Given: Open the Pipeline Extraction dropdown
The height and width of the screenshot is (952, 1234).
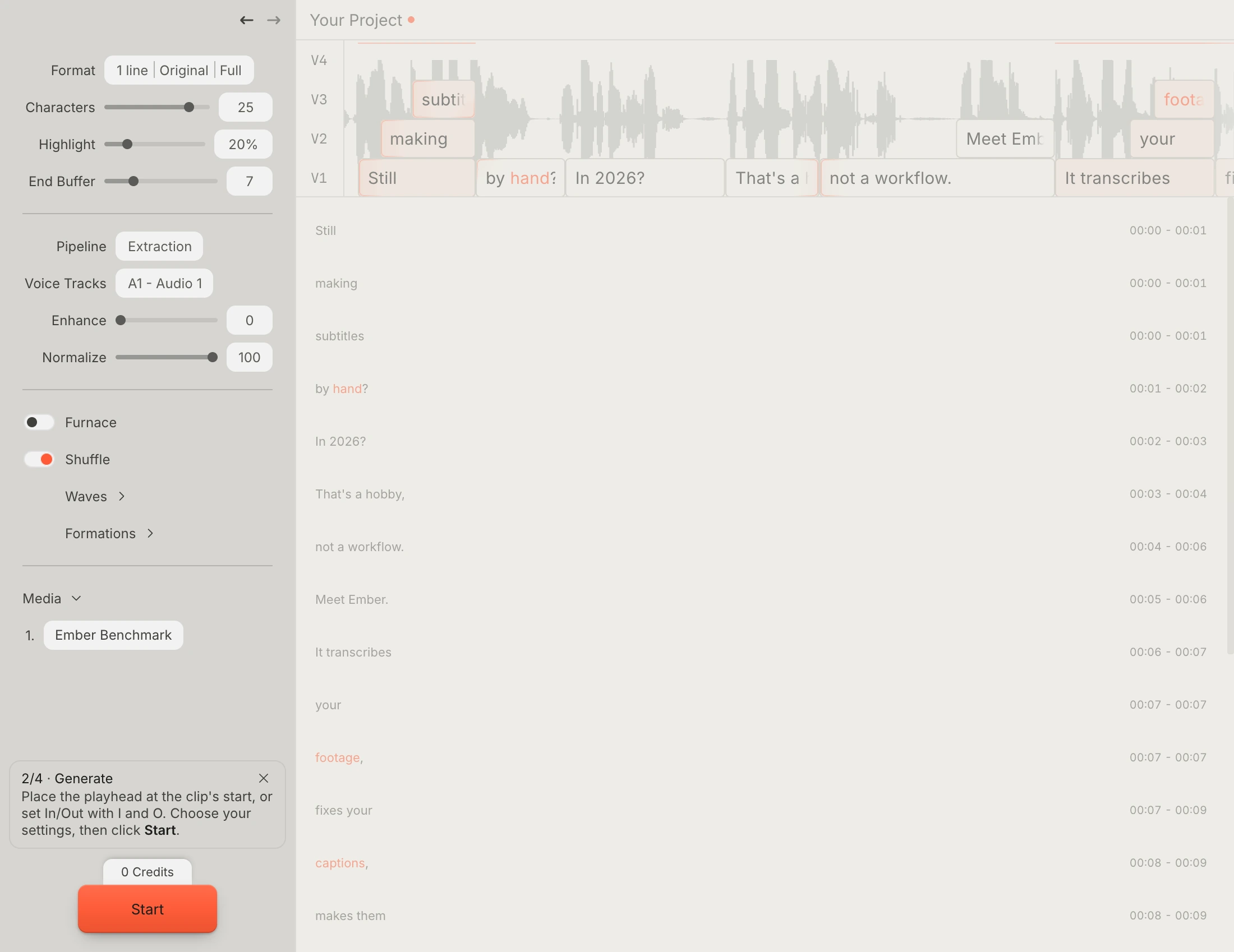Looking at the screenshot, I should [x=159, y=246].
